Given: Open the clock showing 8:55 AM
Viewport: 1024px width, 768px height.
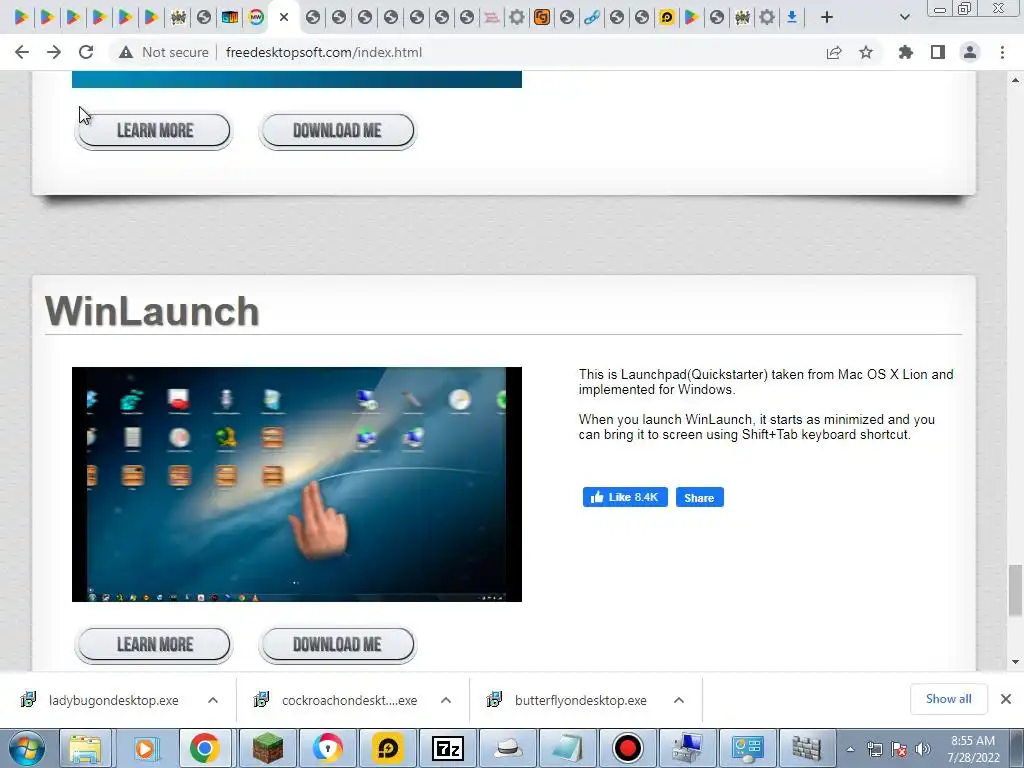Looking at the screenshot, I should click(973, 749).
